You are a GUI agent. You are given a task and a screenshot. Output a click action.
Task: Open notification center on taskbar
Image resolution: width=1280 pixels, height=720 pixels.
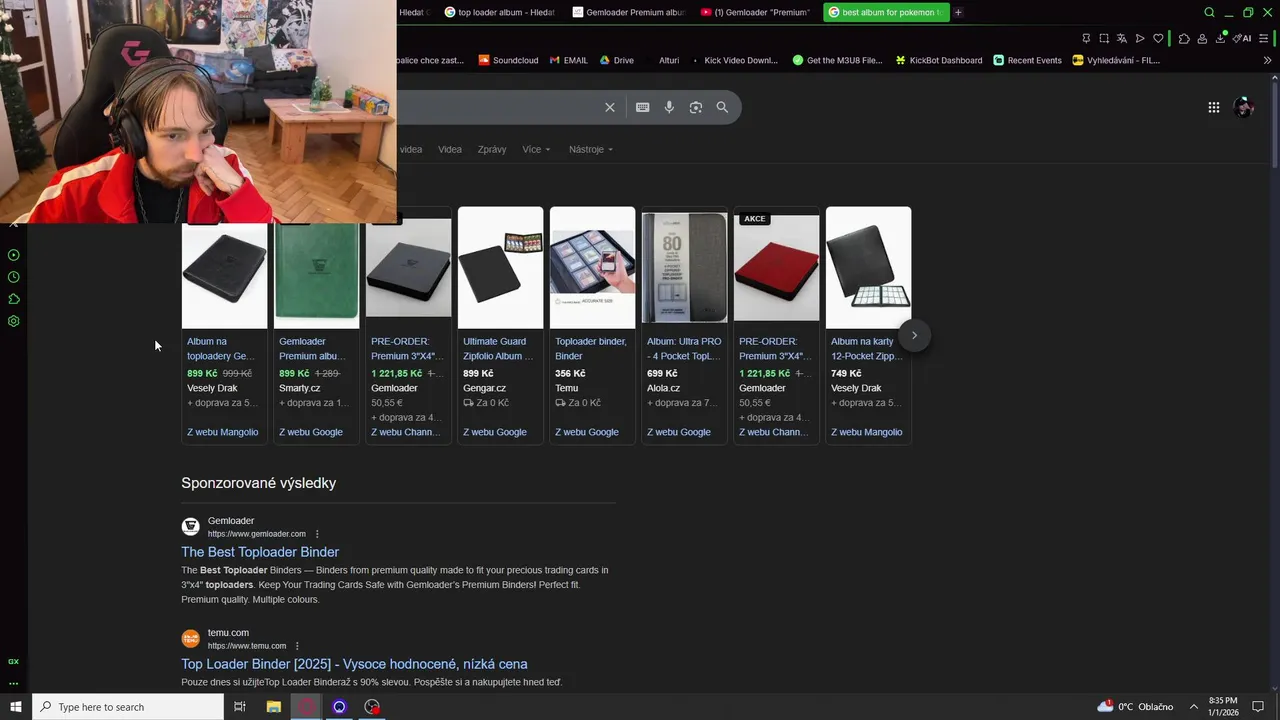click(x=1259, y=707)
